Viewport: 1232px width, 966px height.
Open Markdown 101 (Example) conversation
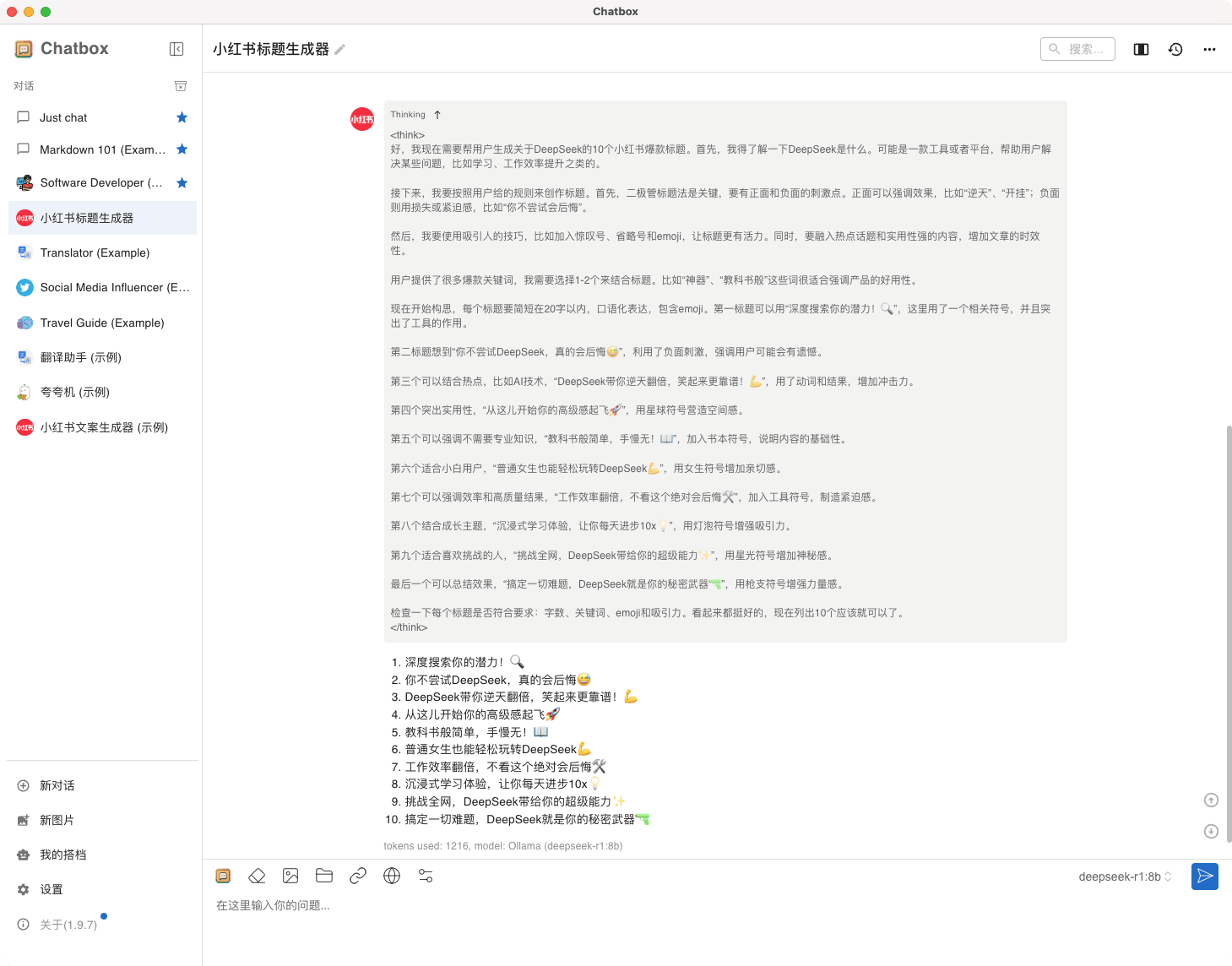(102, 149)
